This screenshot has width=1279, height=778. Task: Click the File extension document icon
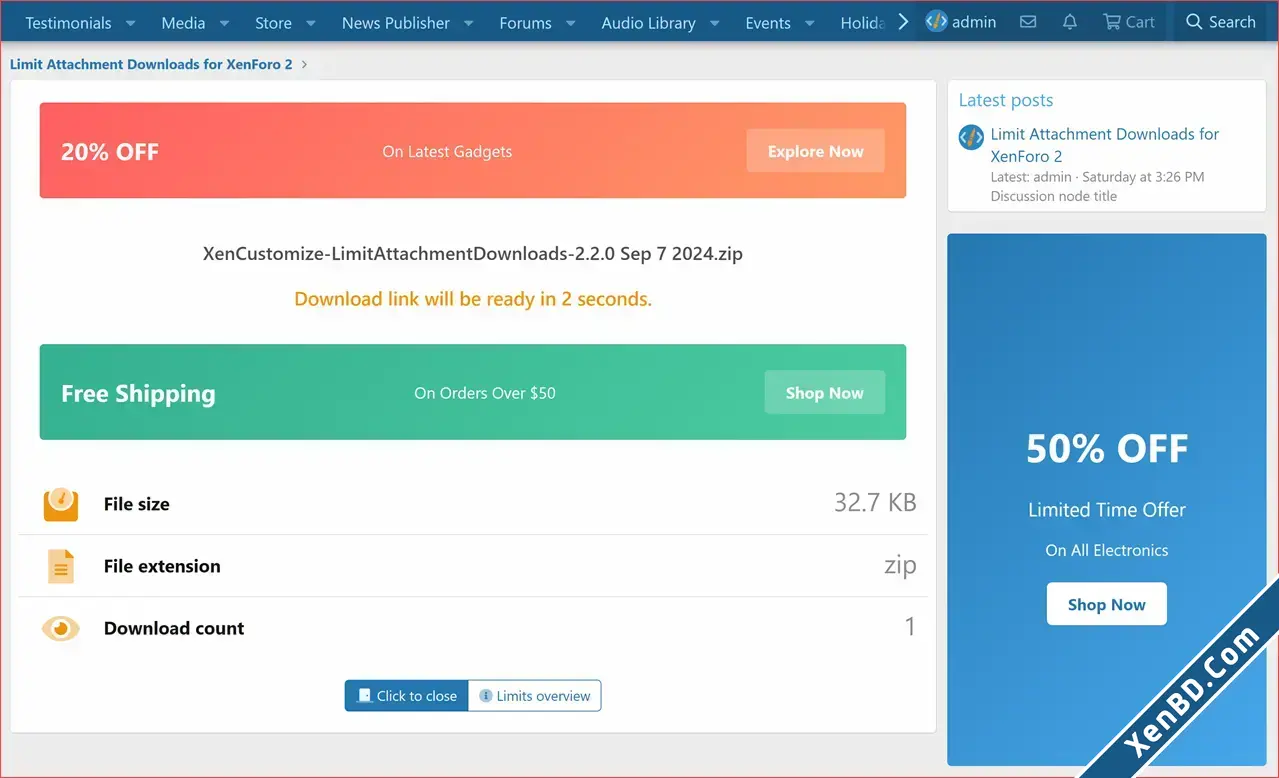(61, 566)
